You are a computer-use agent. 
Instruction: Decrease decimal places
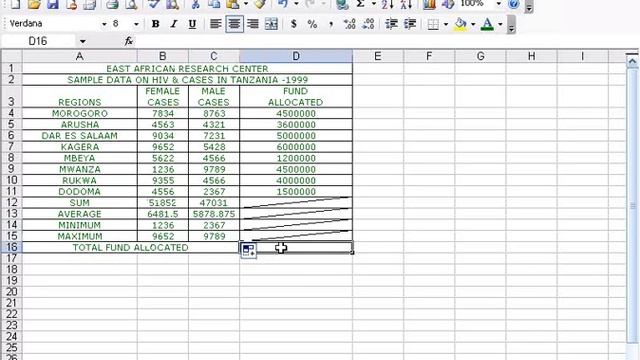point(368,24)
